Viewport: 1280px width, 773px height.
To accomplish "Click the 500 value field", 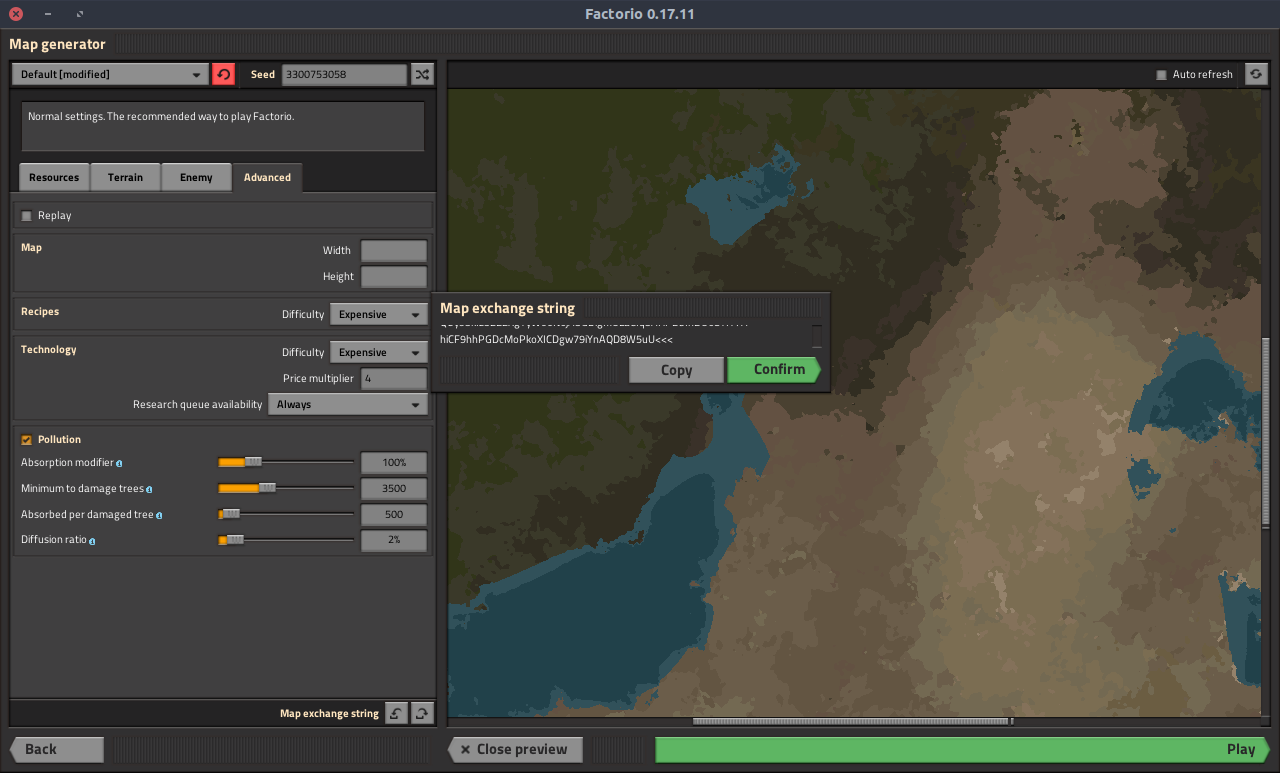I will tap(394, 515).
